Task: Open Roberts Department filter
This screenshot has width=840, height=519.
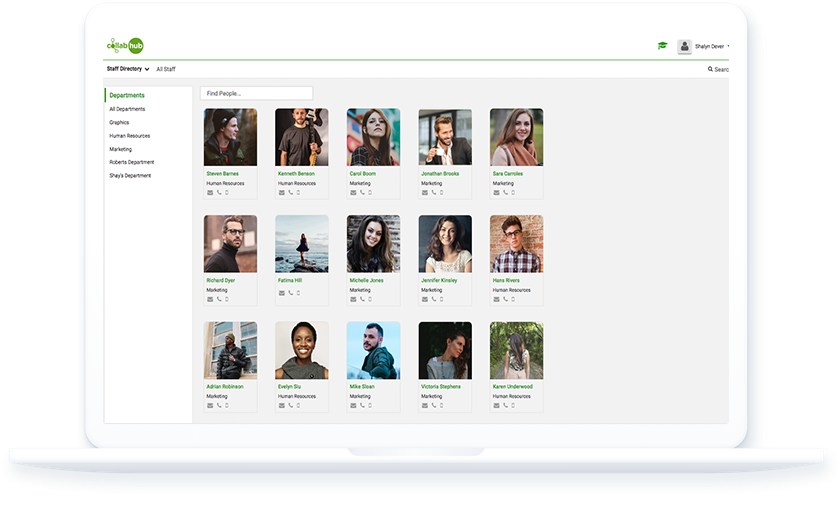Action: 132,162
